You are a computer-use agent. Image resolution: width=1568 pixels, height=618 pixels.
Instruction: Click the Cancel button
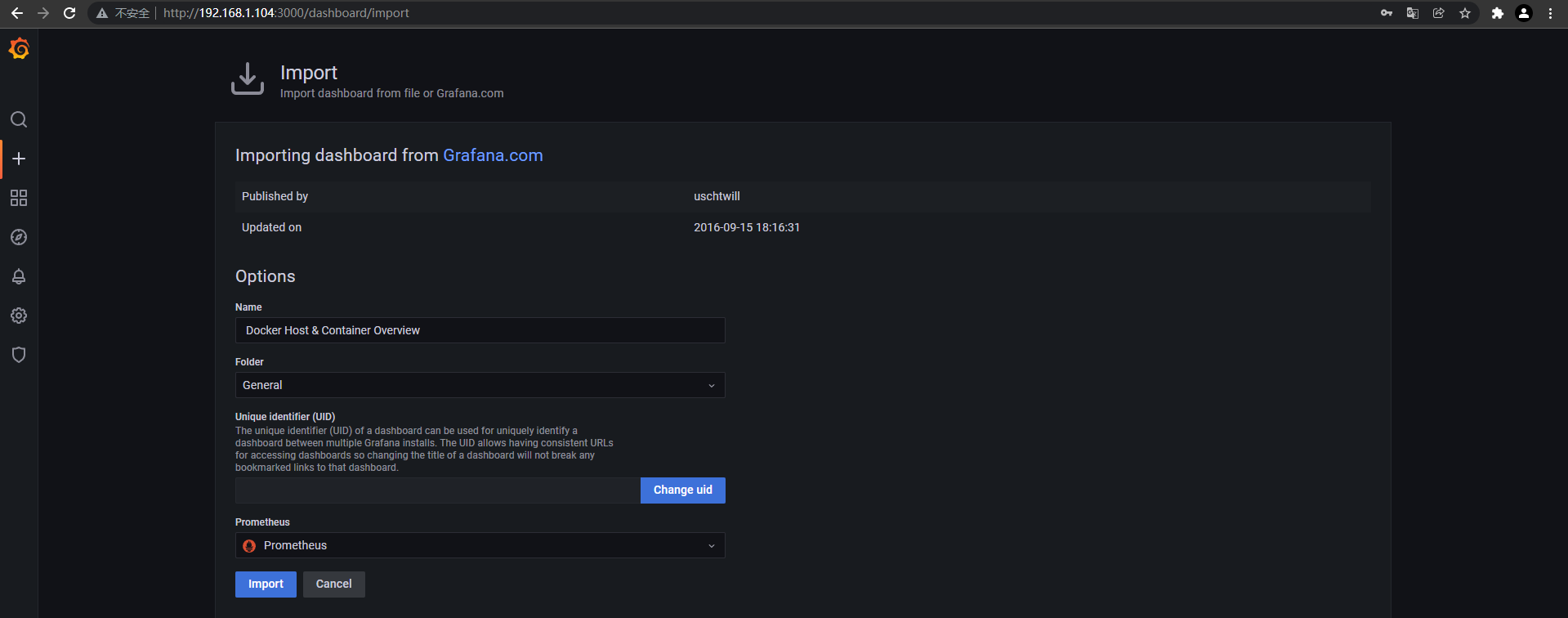click(334, 584)
